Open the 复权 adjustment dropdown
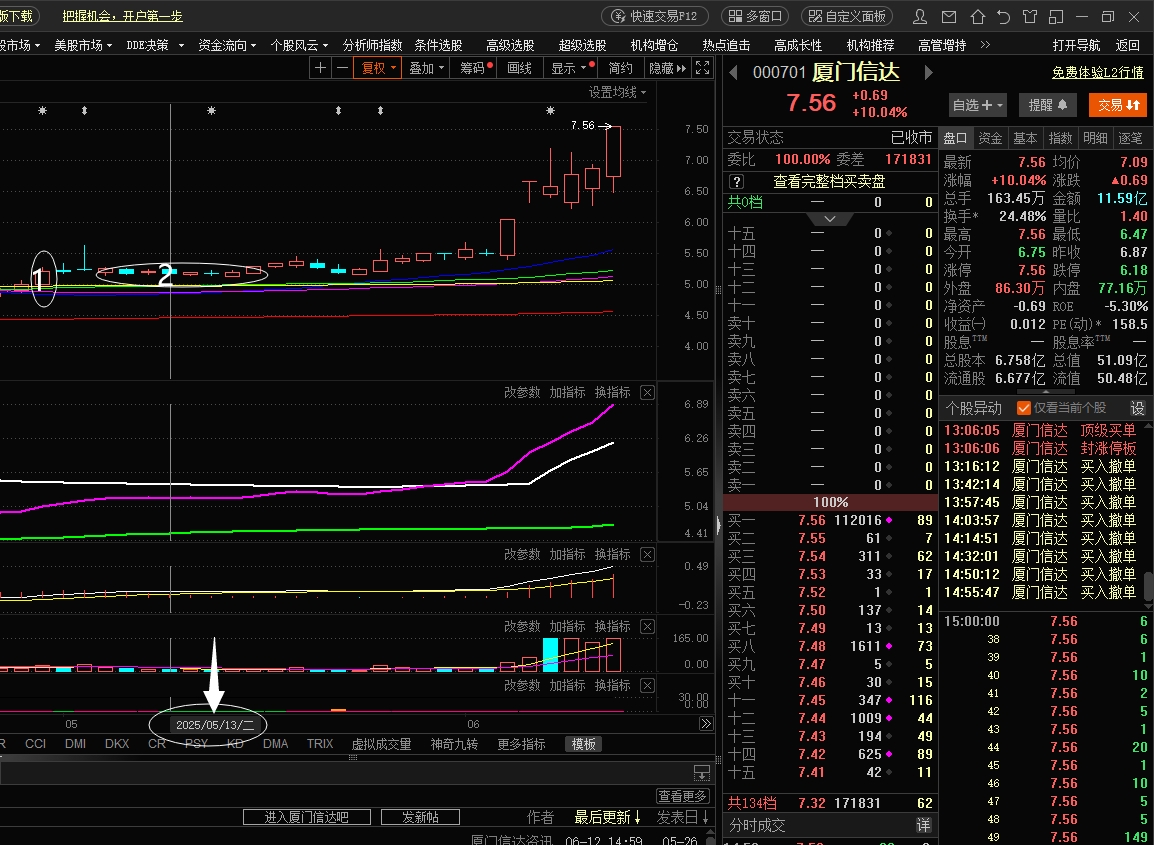 (378, 68)
